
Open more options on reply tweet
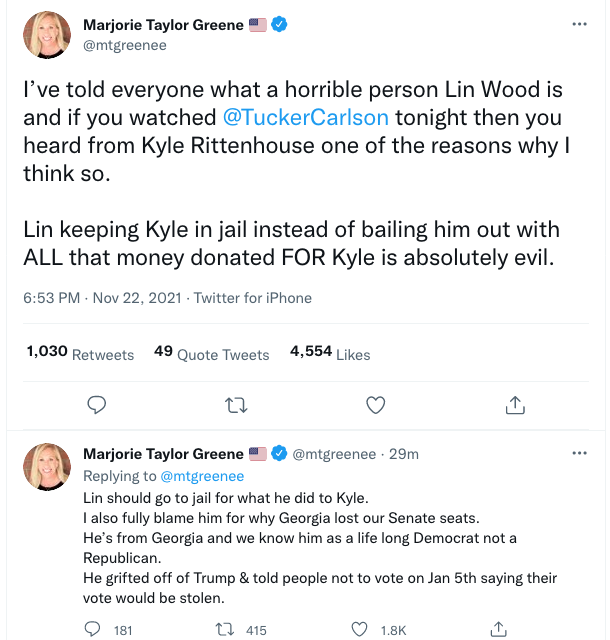[x=579, y=453]
